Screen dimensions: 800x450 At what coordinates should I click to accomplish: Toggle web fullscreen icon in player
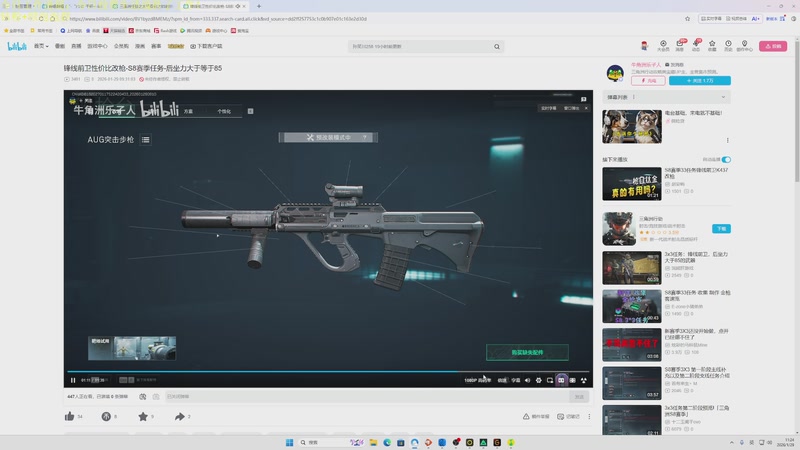(572, 380)
